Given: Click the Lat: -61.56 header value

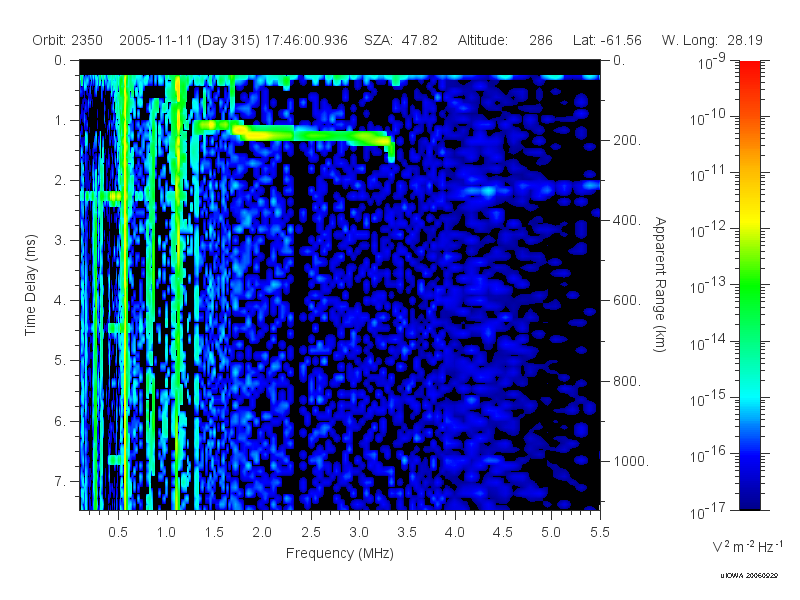Looking at the screenshot, I should tap(607, 40).
